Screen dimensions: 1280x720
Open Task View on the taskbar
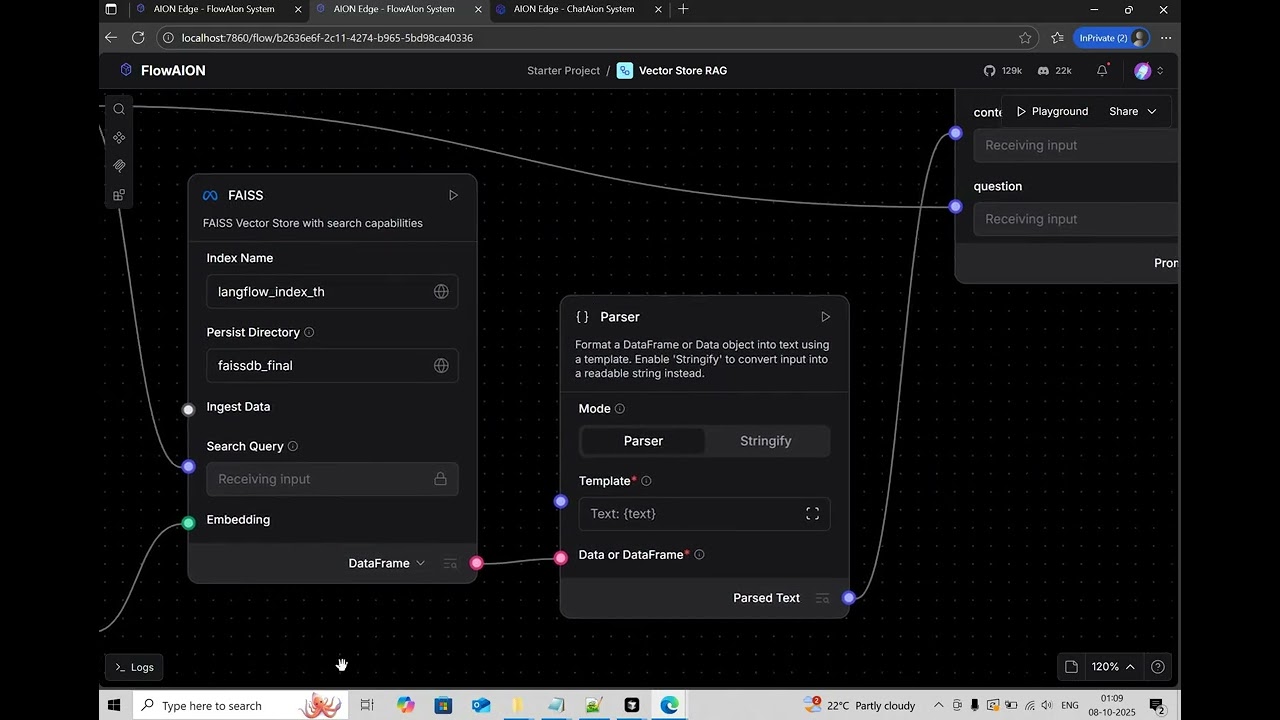point(367,706)
